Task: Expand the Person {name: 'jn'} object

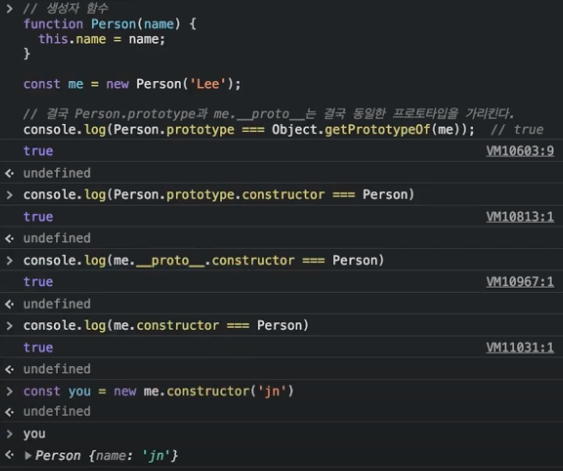Action: coord(28,456)
